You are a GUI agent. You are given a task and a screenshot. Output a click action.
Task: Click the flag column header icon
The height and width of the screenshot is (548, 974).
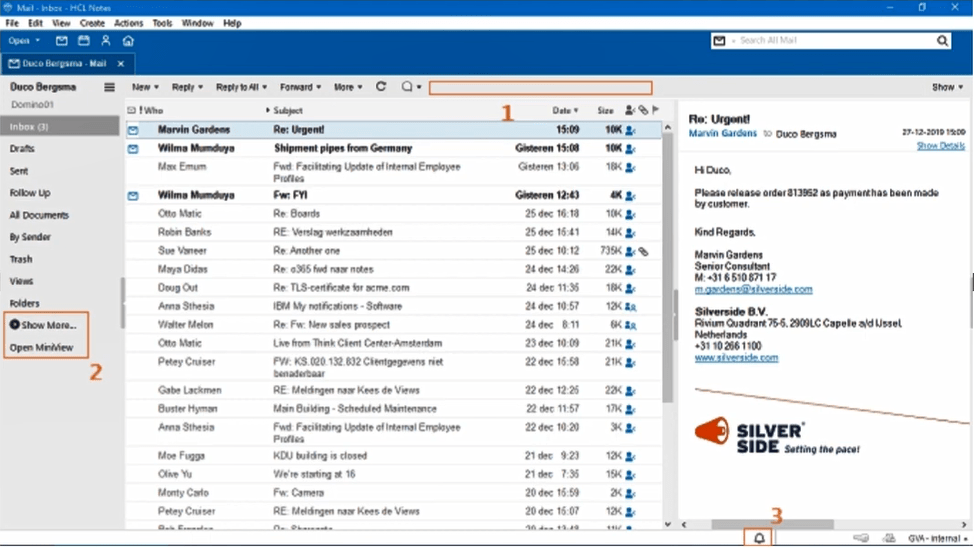click(656, 110)
